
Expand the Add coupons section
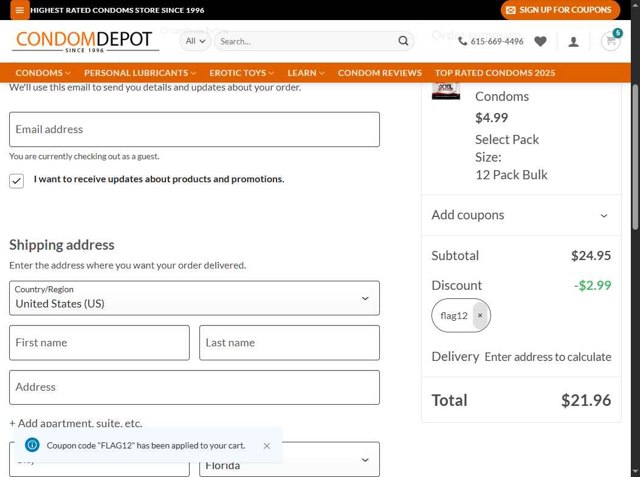coord(521,215)
